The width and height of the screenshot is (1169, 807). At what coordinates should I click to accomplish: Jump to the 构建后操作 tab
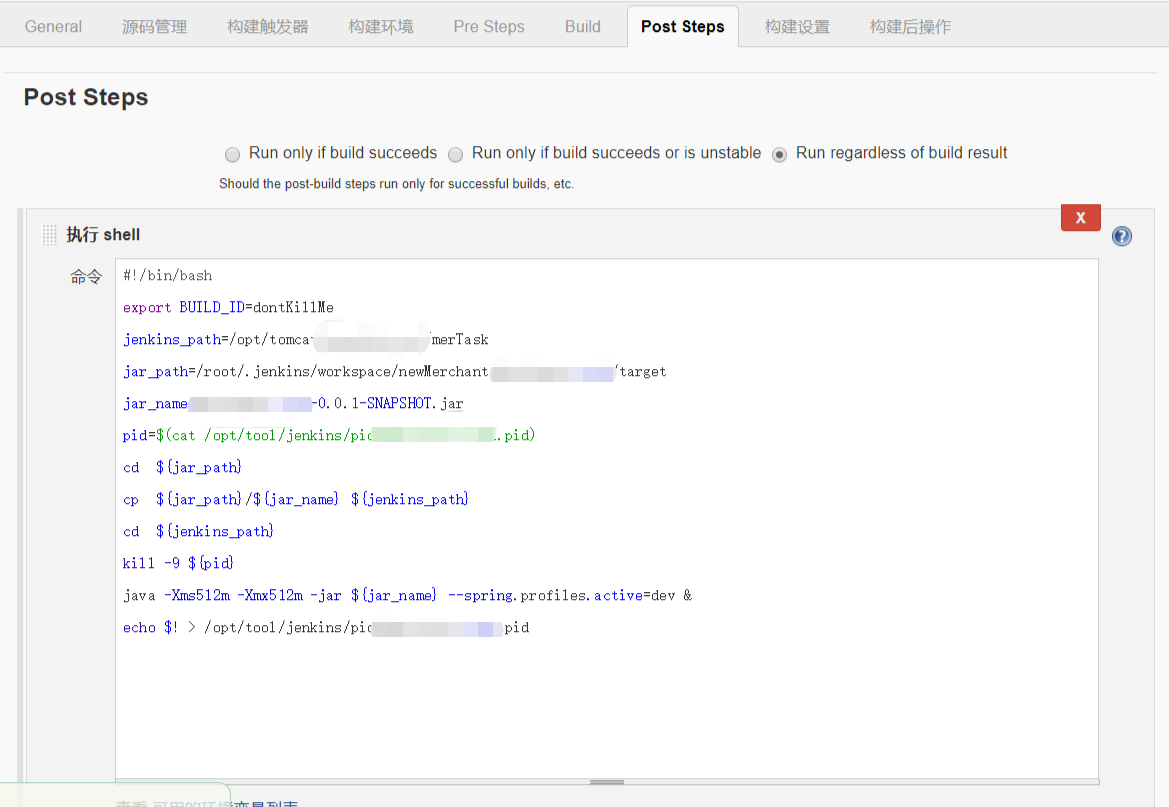coord(910,27)
